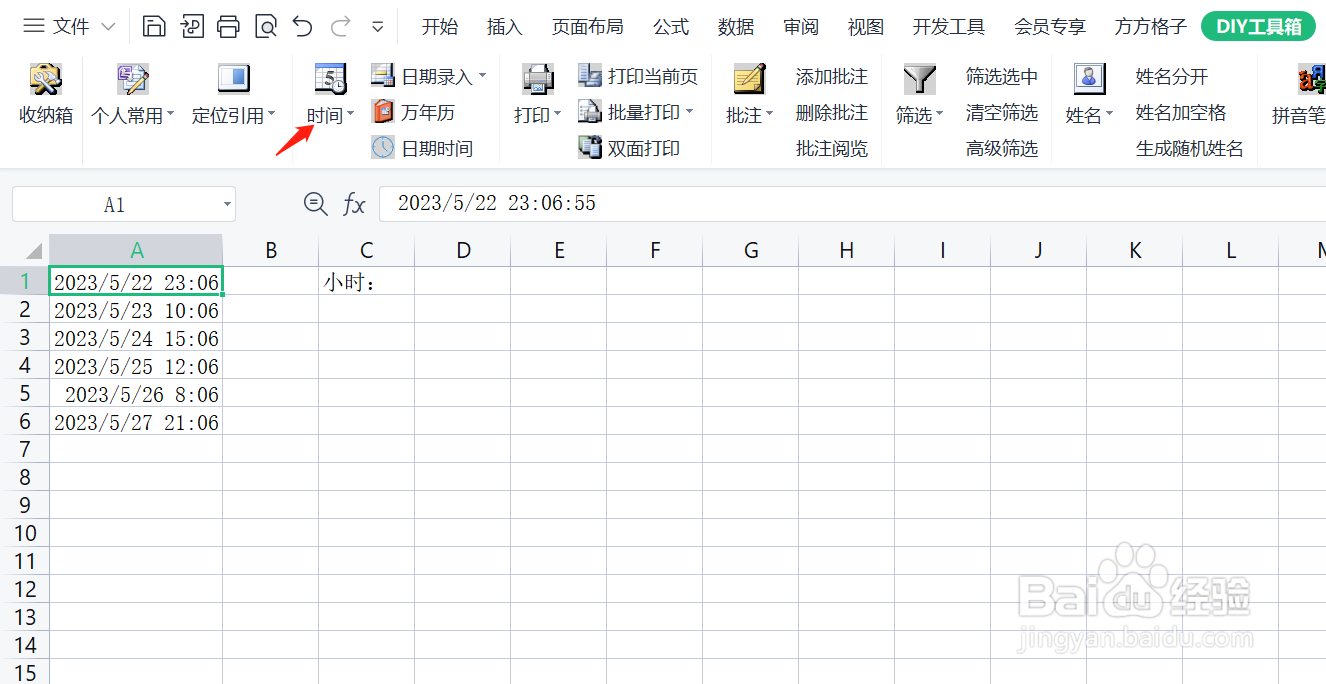Click 删除批注 button
This screenshot has height=684, width=1326.
[x=832, y=112]
